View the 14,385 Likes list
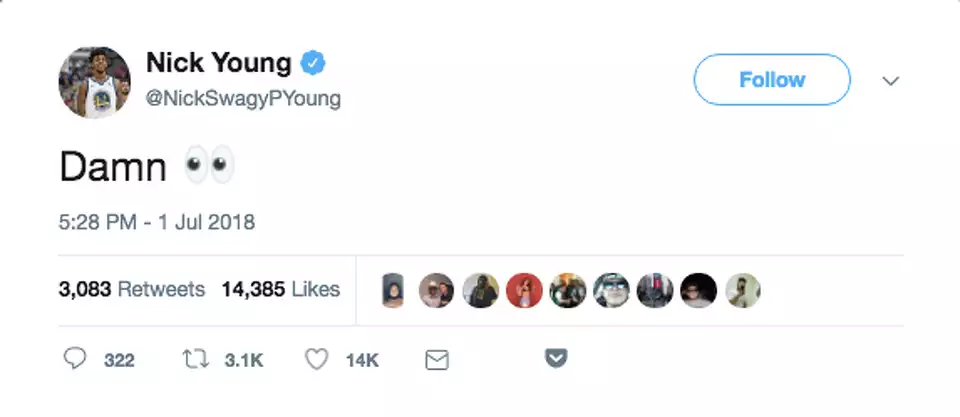The width and height of the screenshot is (960, 417). tap(281, 290)
